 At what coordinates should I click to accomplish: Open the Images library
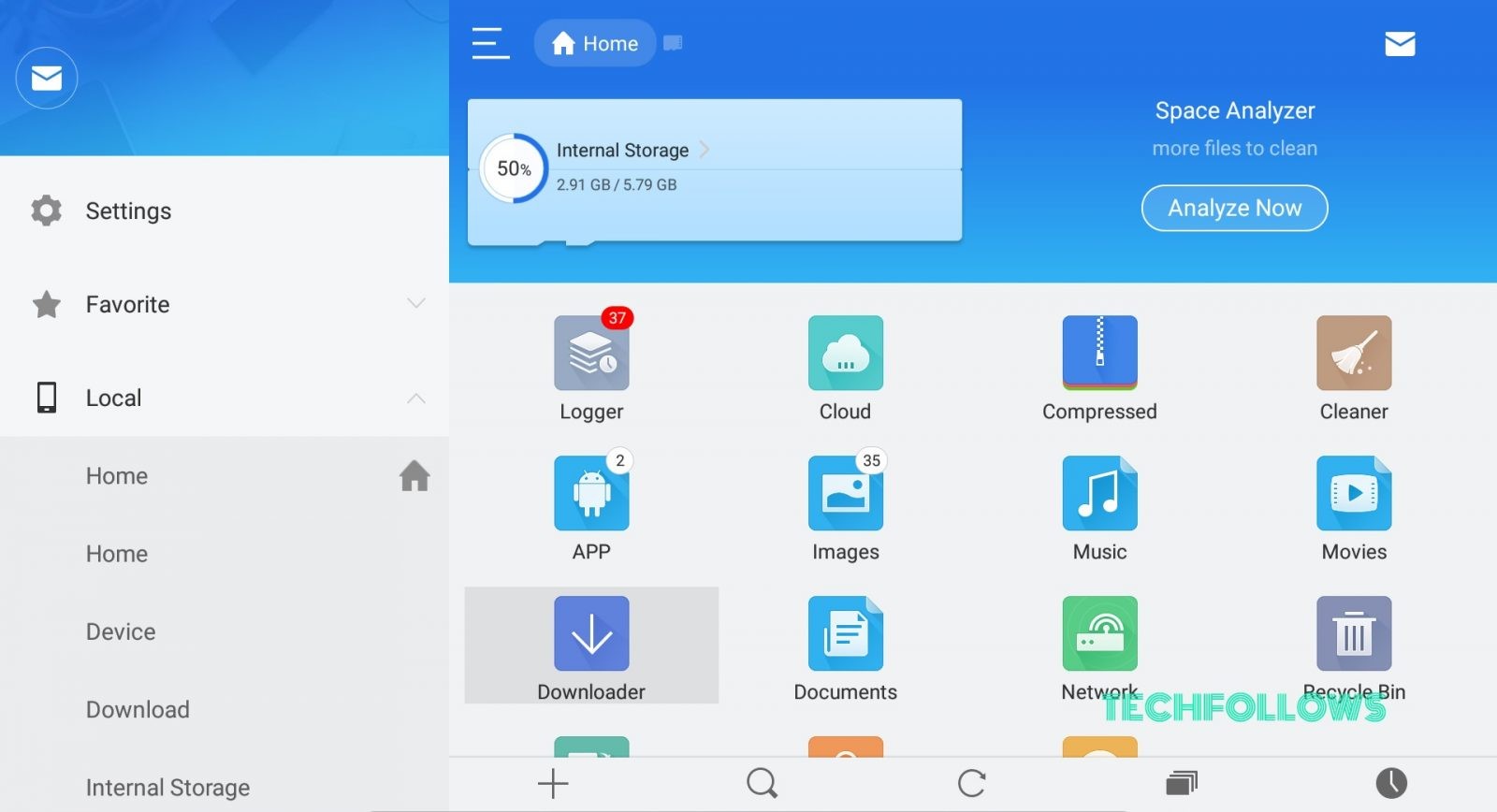point(846,493)
